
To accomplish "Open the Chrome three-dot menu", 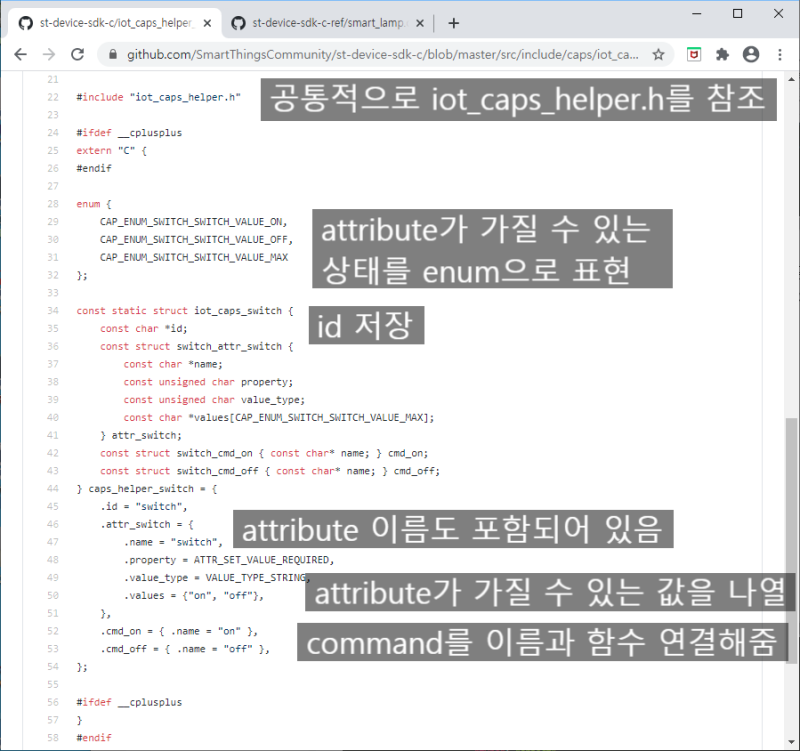I will click(x=780, y=54).
